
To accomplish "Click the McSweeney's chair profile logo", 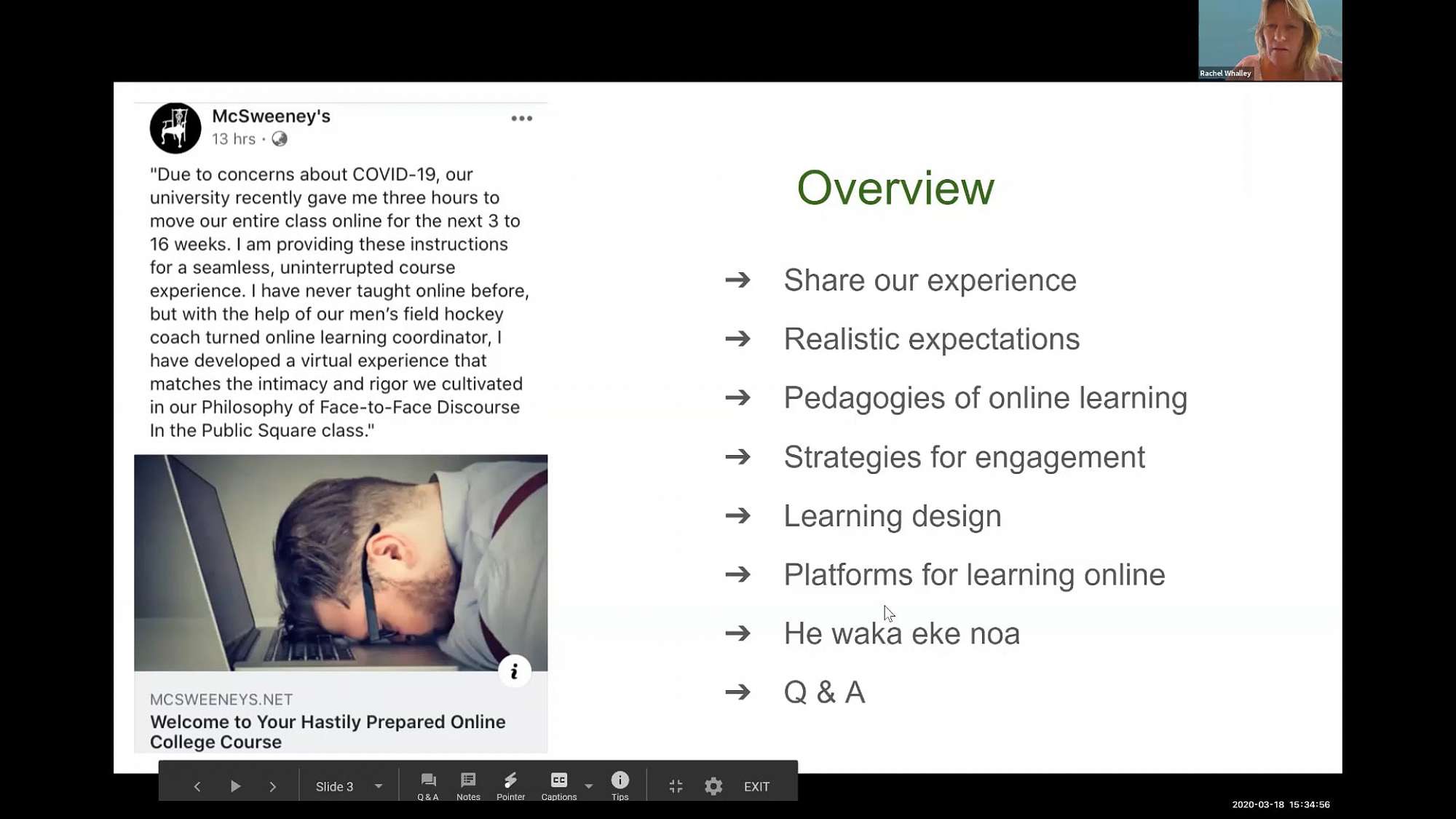I will point(175,128).
